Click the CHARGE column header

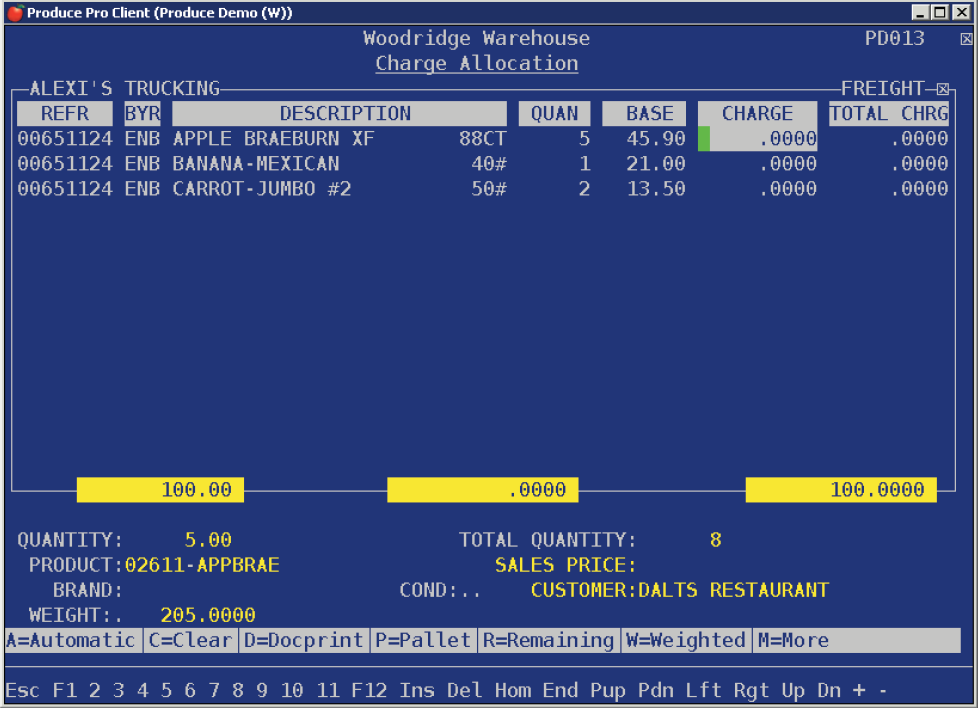758,114
